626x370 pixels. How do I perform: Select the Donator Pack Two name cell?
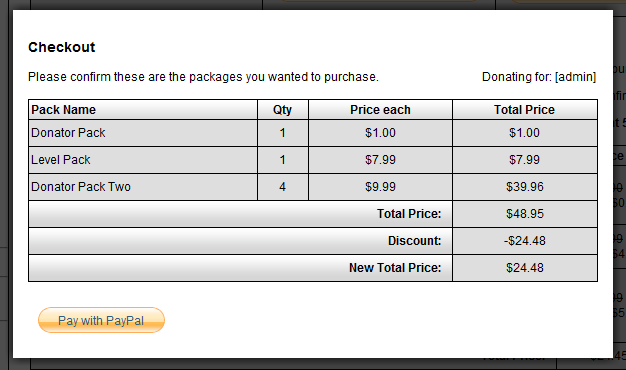143,187
